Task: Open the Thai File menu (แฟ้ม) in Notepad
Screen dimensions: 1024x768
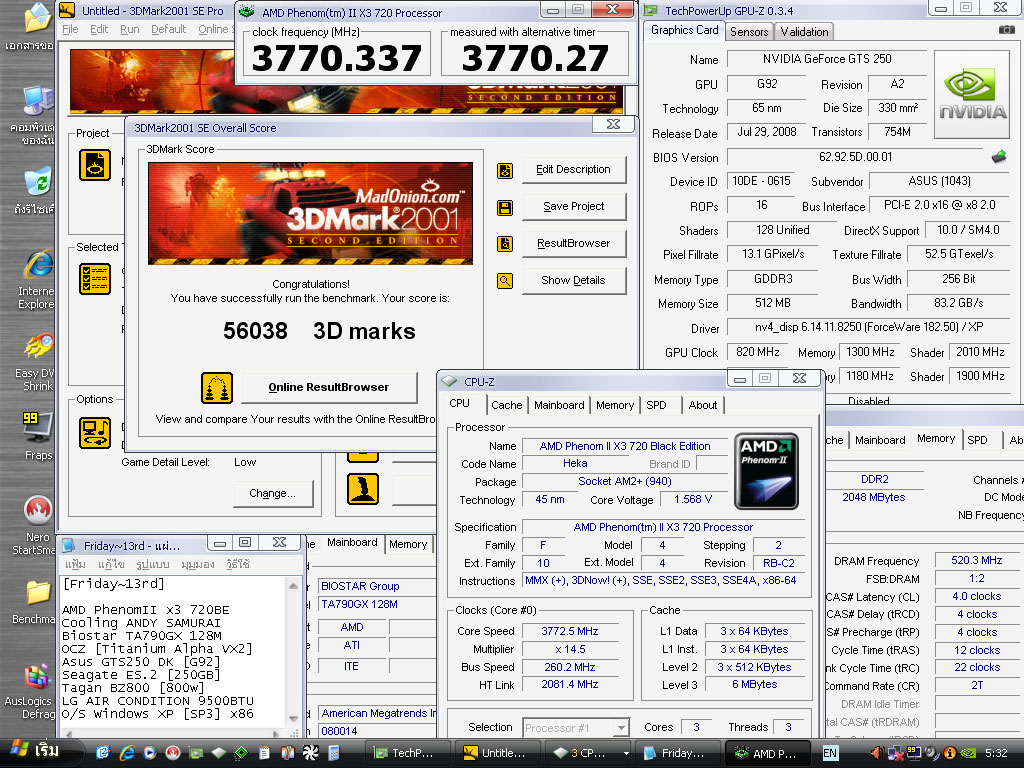Action: 75,564
